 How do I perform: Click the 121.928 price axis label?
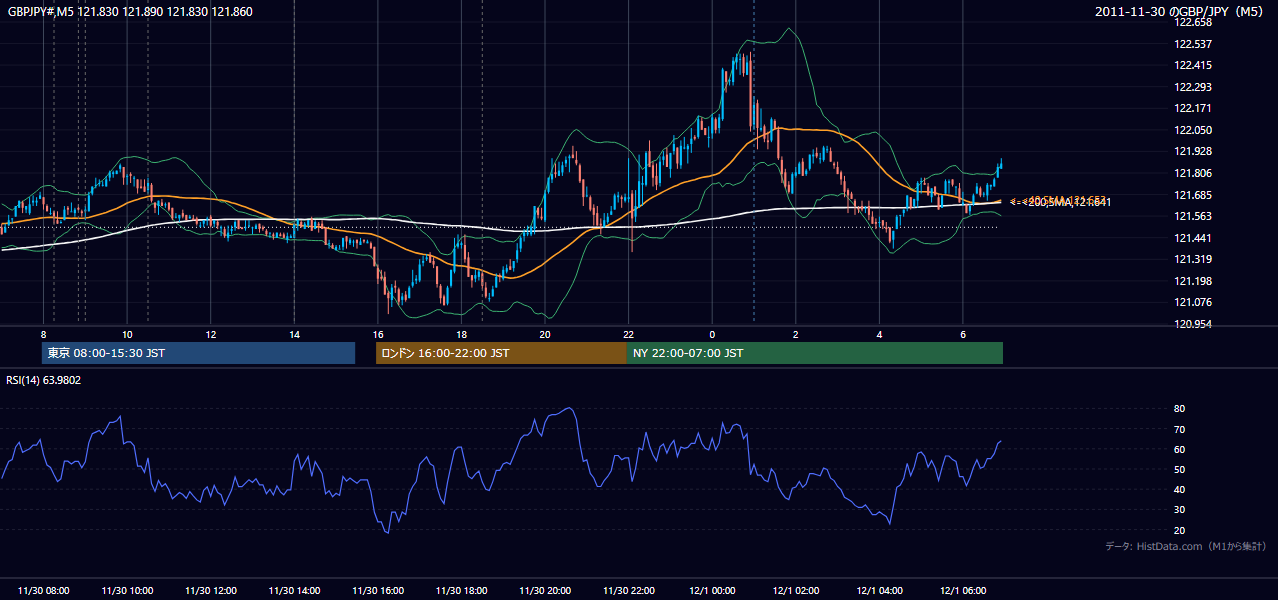click(1194, 151)
